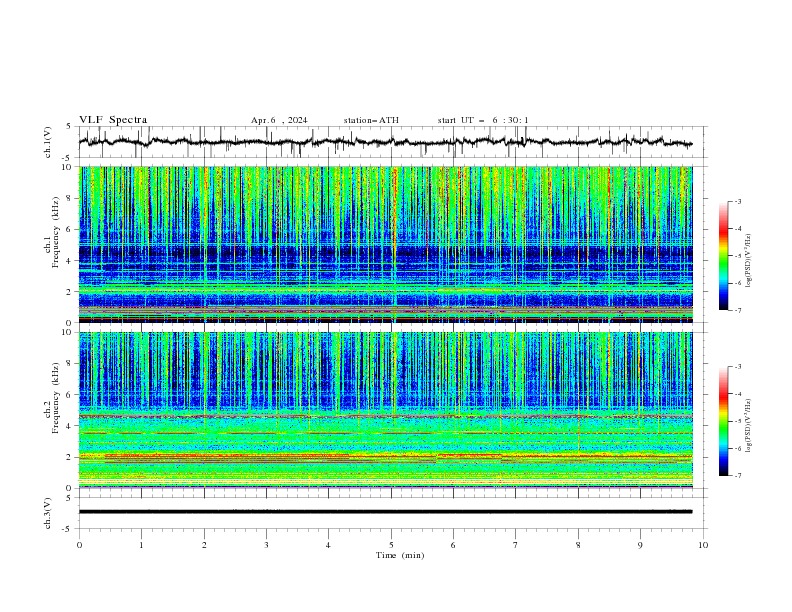Screen dimensions: 792x612
Task: Click the "Time (min)" axis title
Action: (400, 555)
